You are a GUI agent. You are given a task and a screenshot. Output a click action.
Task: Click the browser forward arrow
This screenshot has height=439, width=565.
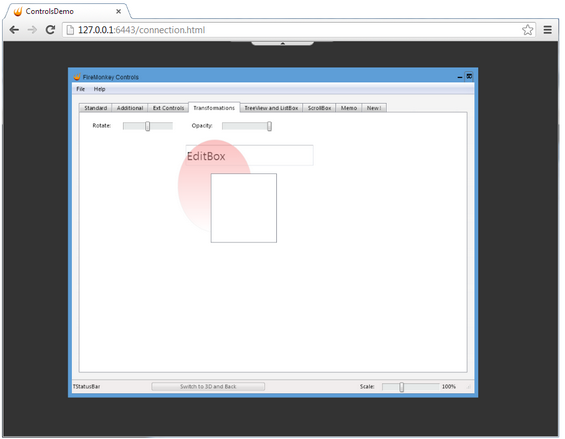pos(32,30)
